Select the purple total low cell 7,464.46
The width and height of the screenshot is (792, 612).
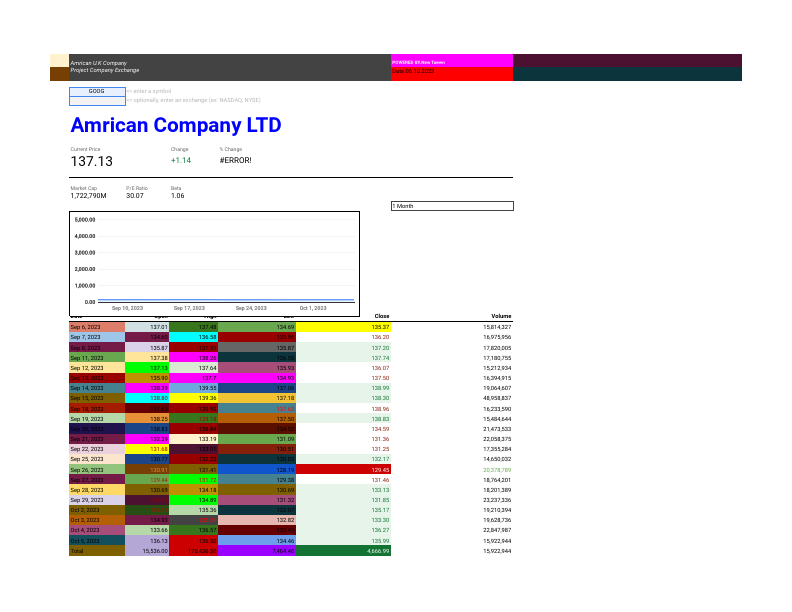pos(257,551)
